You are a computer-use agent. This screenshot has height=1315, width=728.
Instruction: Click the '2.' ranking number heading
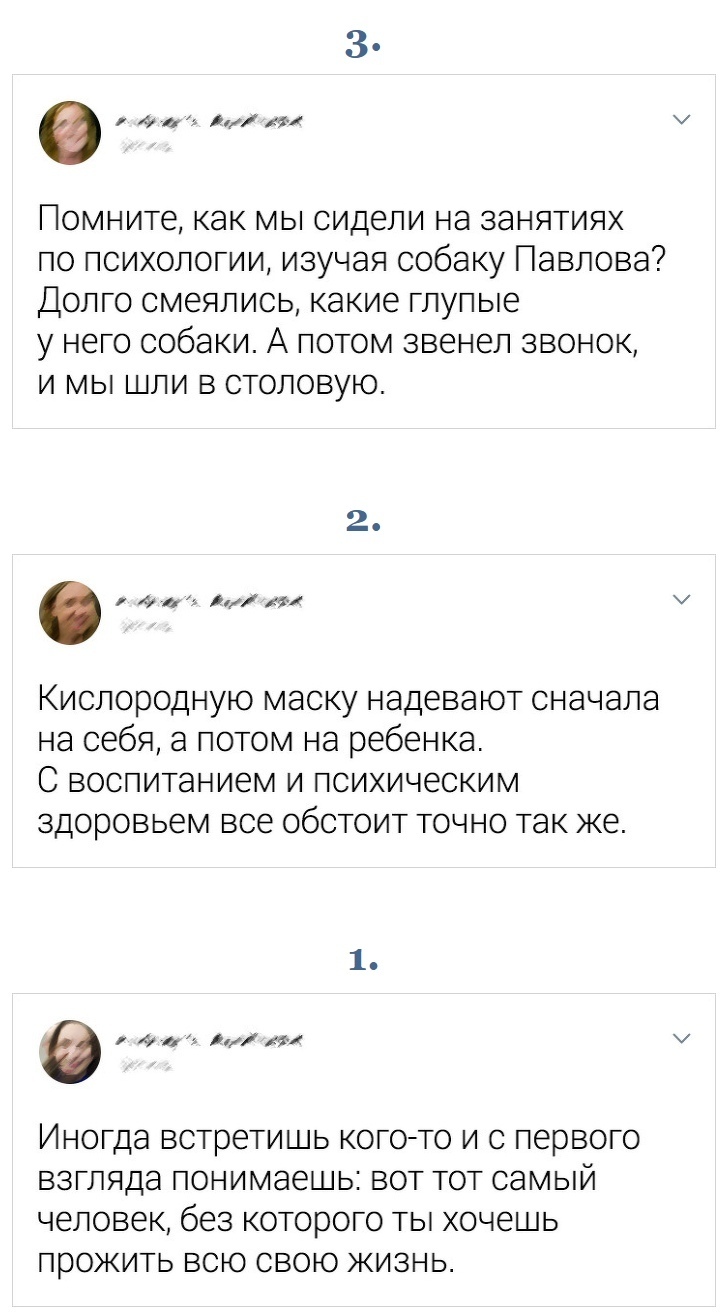point(363,522)
